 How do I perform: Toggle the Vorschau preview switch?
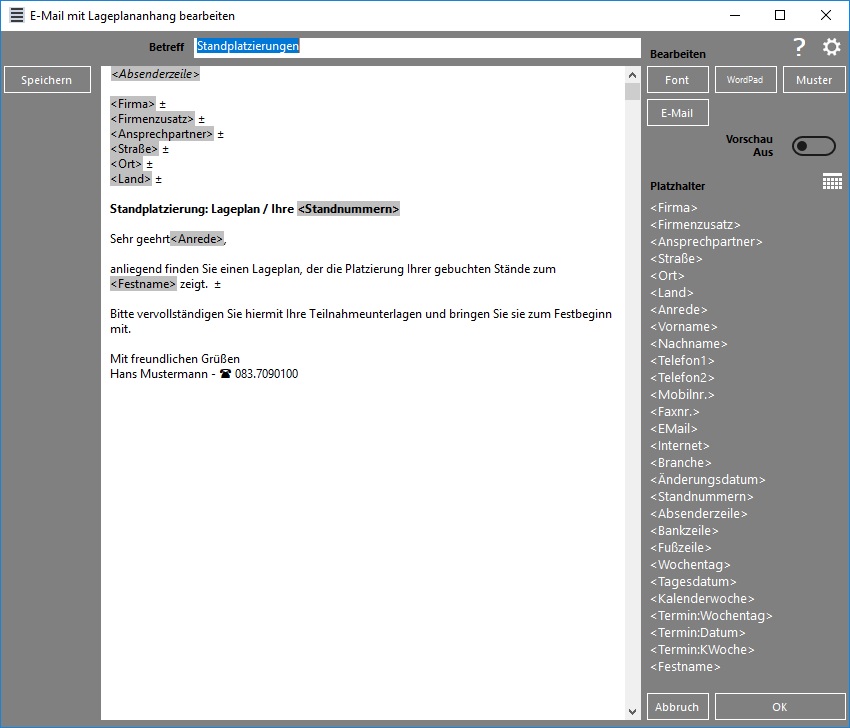[x=813, y=146]
